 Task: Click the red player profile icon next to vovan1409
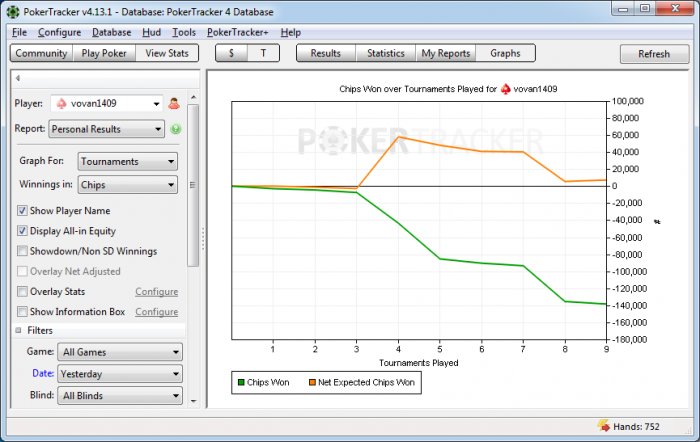pos(174,104)
